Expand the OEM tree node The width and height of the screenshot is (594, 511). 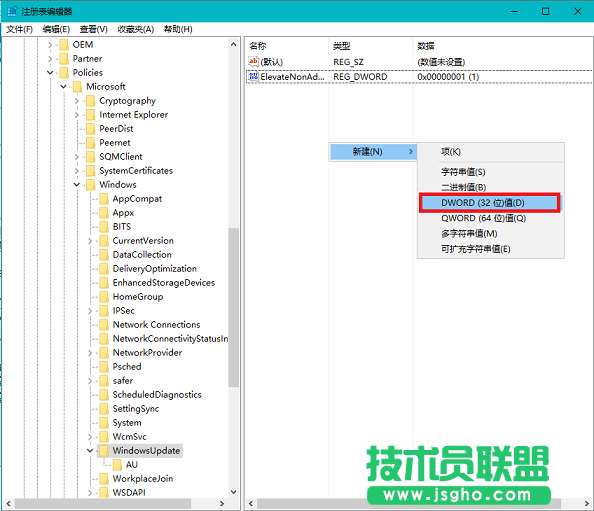coord(50,45)
